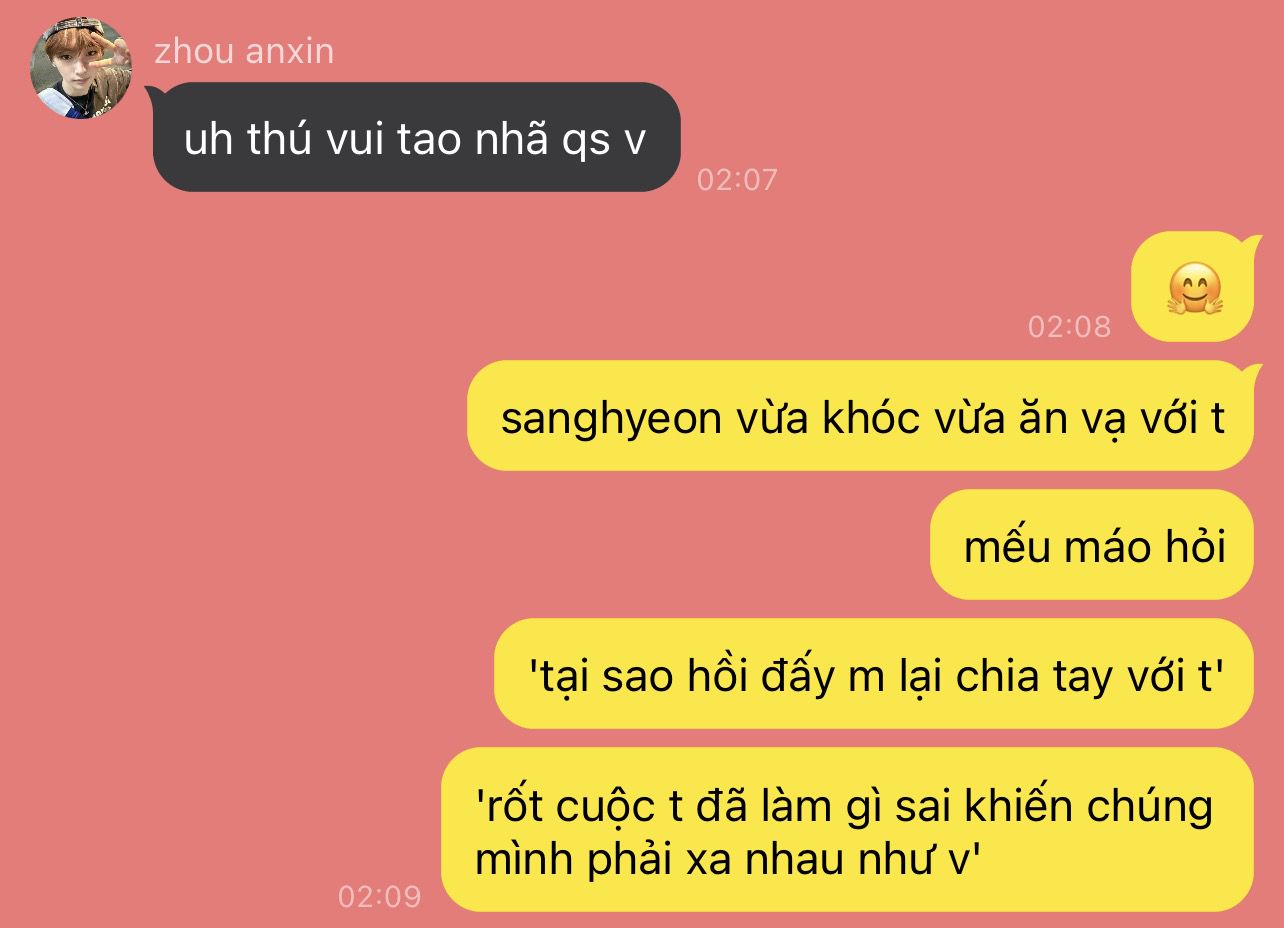Click the word 'uh' starting the gray message

click(x=208, y=139)
